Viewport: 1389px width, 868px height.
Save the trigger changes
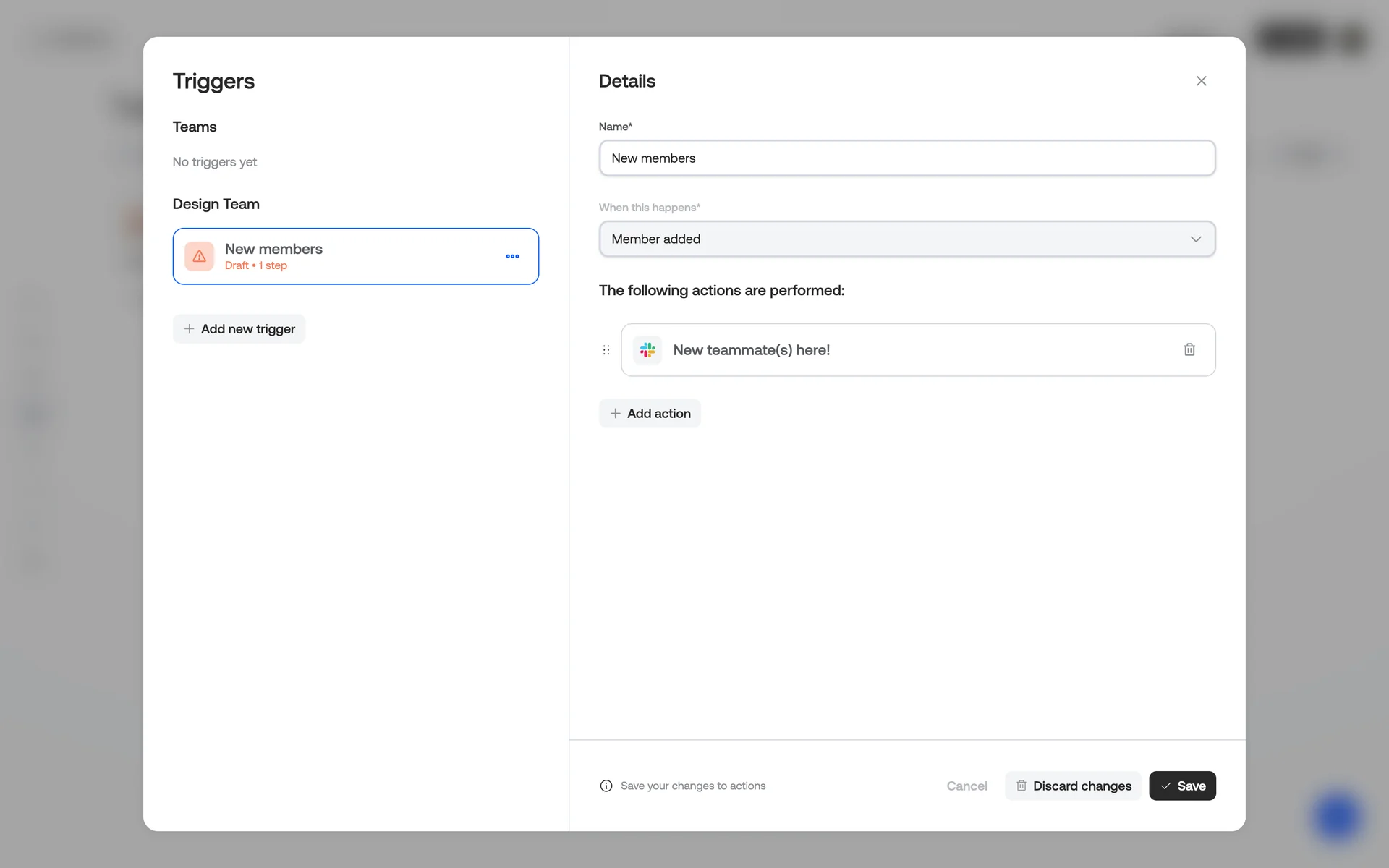click(1182, 786)
